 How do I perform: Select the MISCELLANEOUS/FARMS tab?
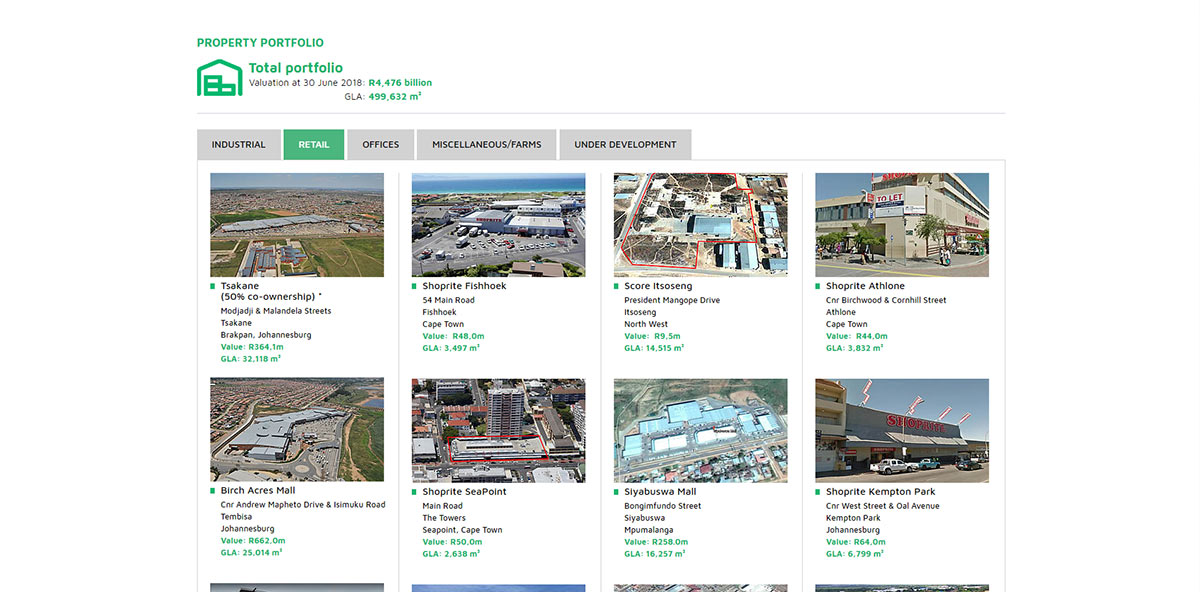[x=486, y=144]
